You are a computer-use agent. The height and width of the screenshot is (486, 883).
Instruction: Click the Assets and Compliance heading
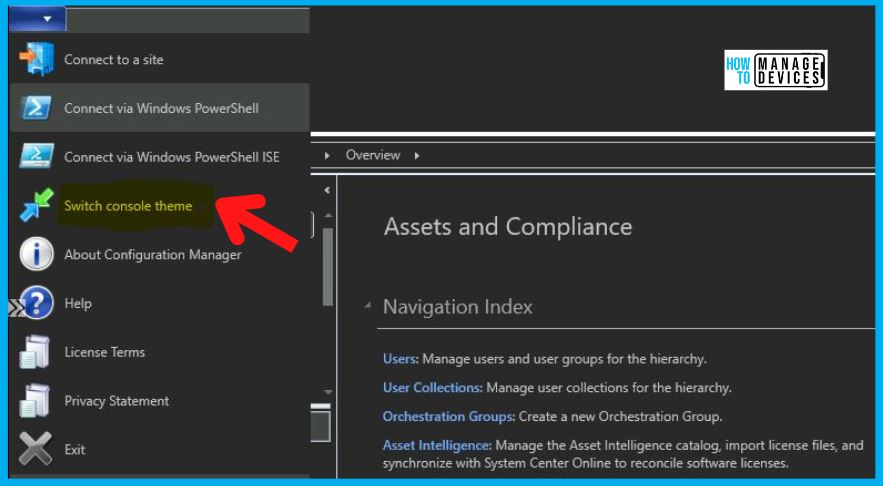coord(508,226)
